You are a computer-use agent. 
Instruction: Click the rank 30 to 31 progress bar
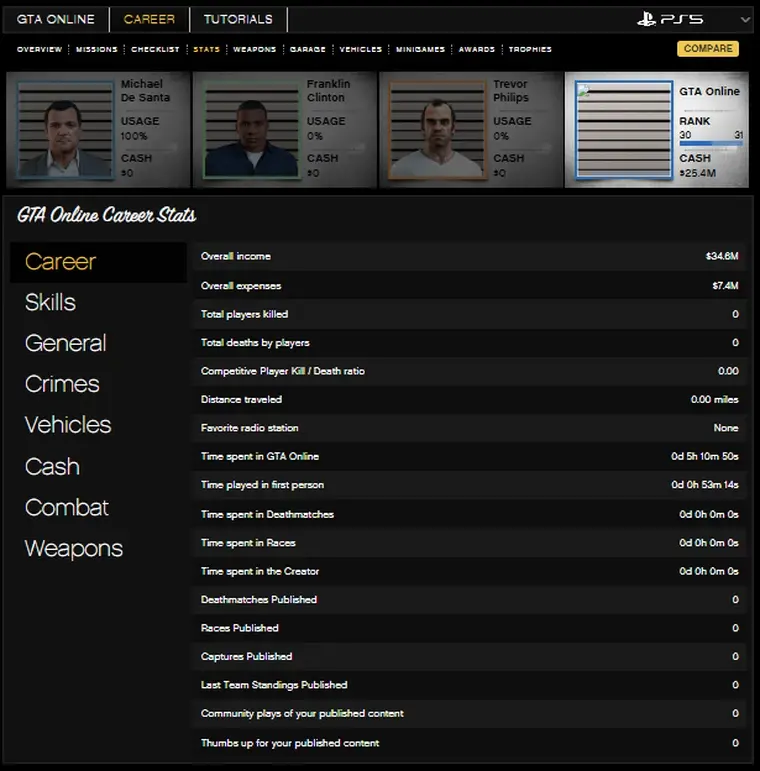coord(711,143)
